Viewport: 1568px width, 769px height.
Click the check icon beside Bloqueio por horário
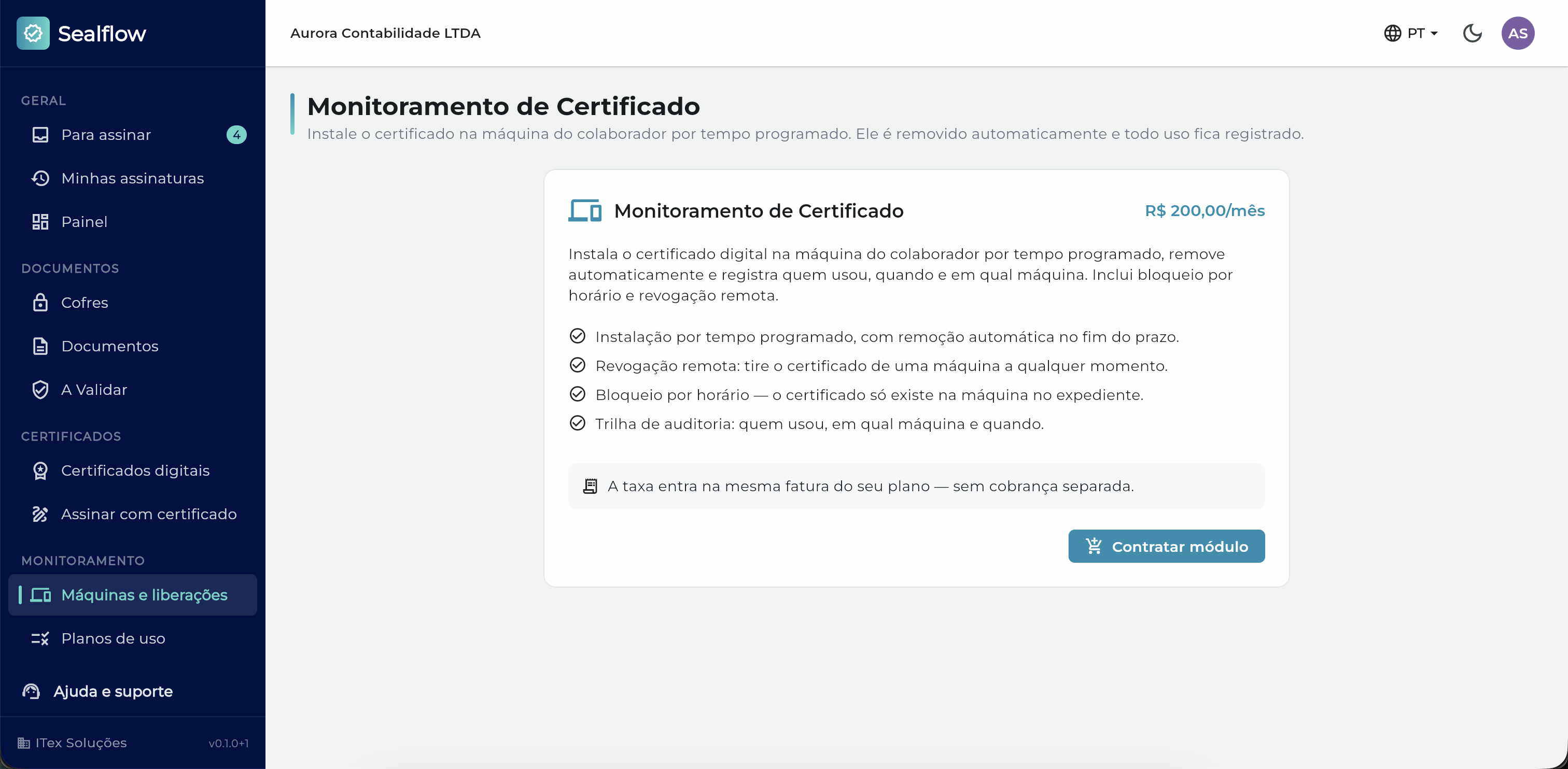(577, 394)
